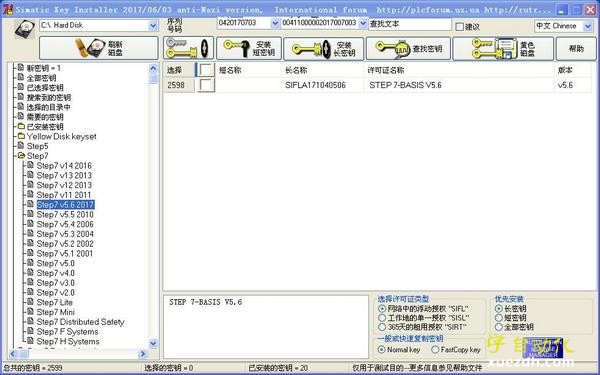Select short key priority radio
The image size is (600, 375).
(499, 318)
